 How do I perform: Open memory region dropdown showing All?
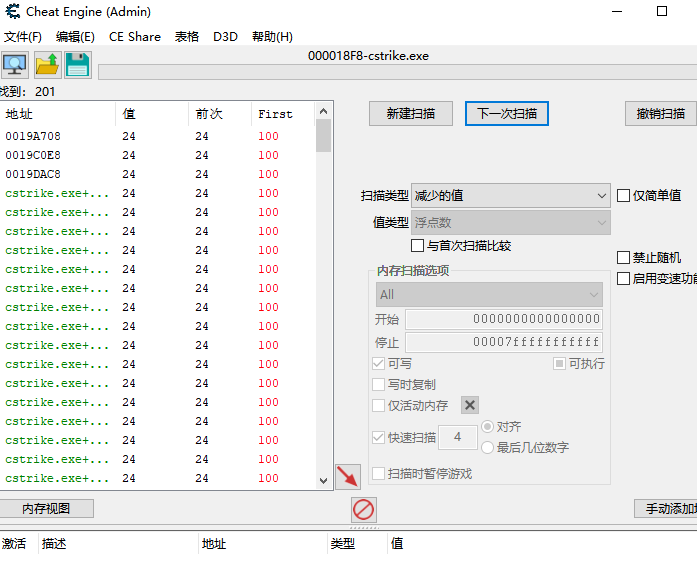(489, 294)
